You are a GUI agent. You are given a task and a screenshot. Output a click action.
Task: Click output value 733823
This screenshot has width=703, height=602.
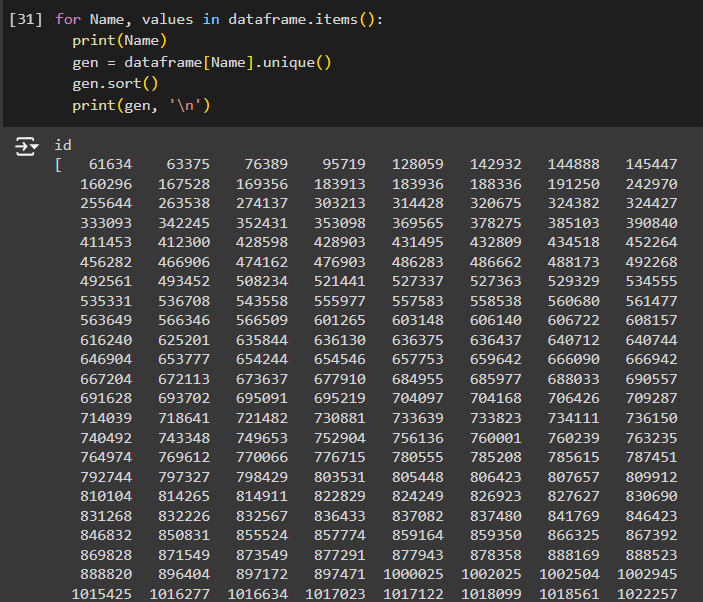click(x=495, y=418)
